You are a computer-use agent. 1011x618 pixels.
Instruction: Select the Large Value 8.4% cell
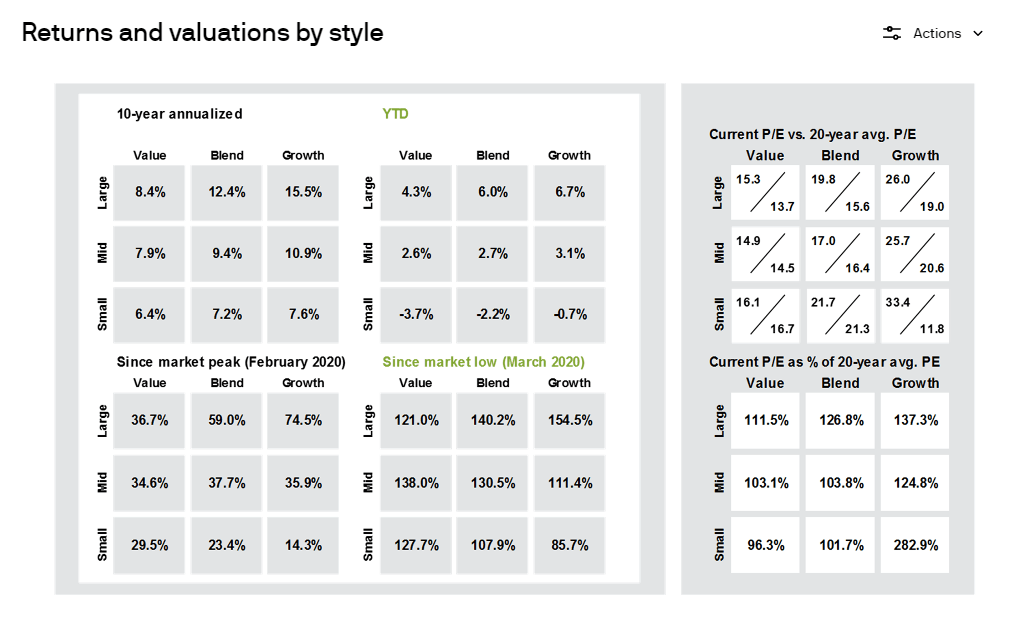pos(149,192)
